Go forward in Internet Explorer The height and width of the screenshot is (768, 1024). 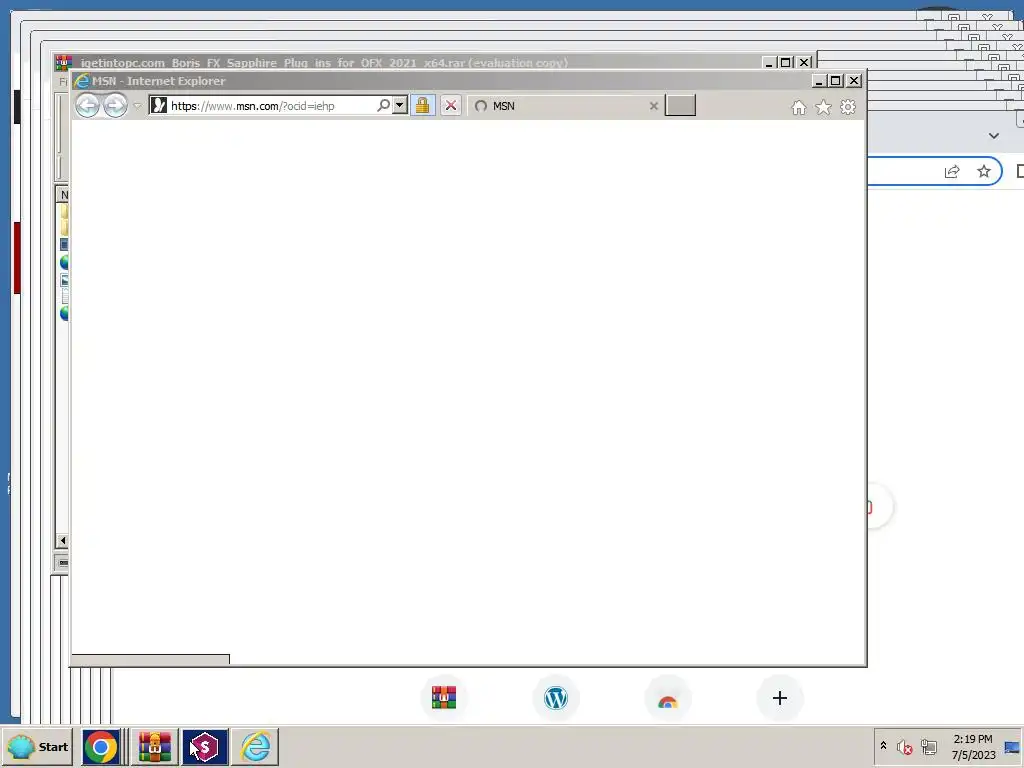(116, 105)
